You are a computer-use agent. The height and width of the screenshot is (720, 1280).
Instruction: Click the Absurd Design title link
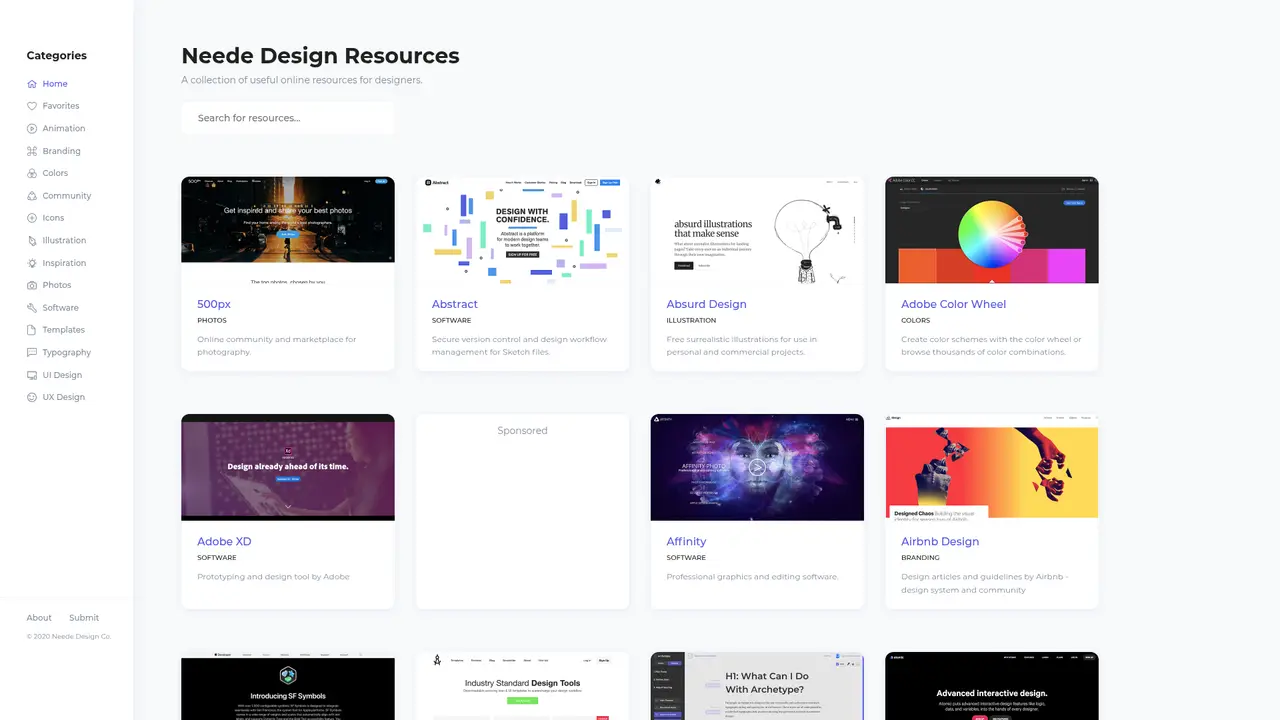click(707, 304)
